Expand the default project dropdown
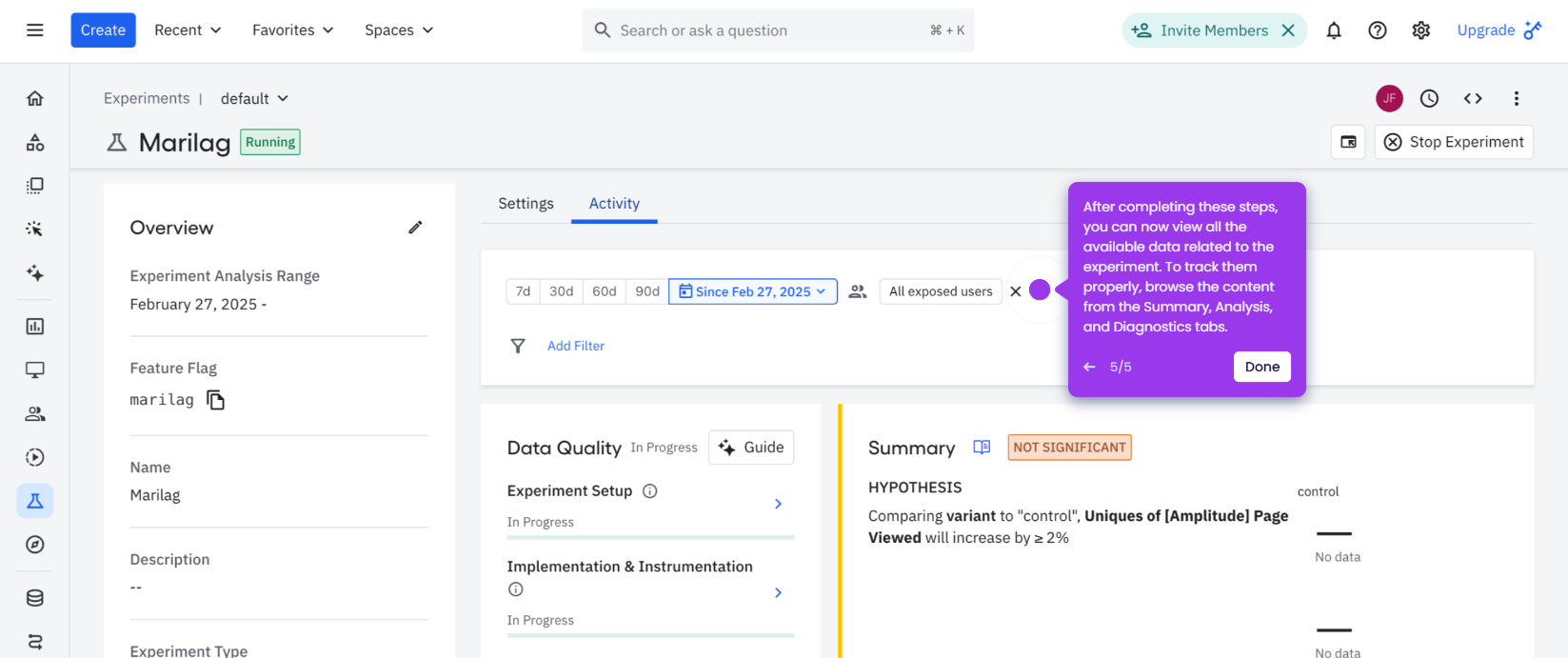1568x658 pixels. (254, 99)
